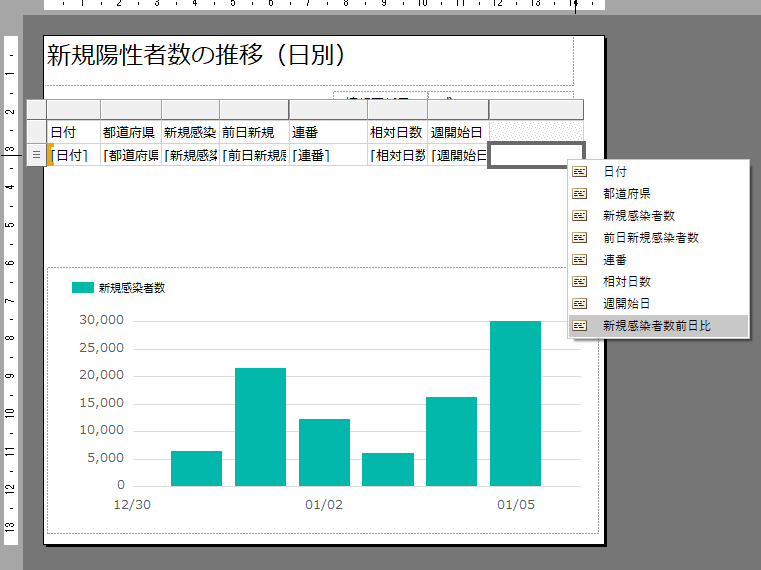The width and height of the screenshot is (761, 570).
Task: Click the [連番] data cell
Action: pyautogui.click(x=328, y=155)
